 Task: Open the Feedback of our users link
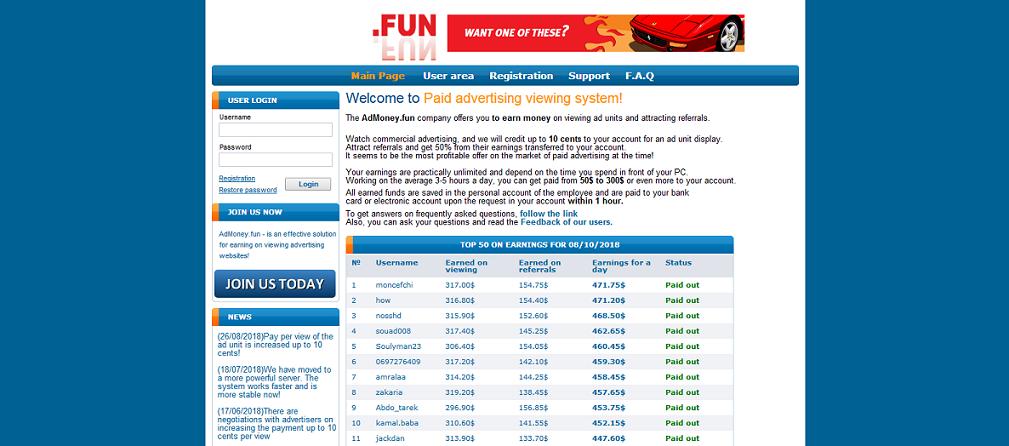(566, 222)
